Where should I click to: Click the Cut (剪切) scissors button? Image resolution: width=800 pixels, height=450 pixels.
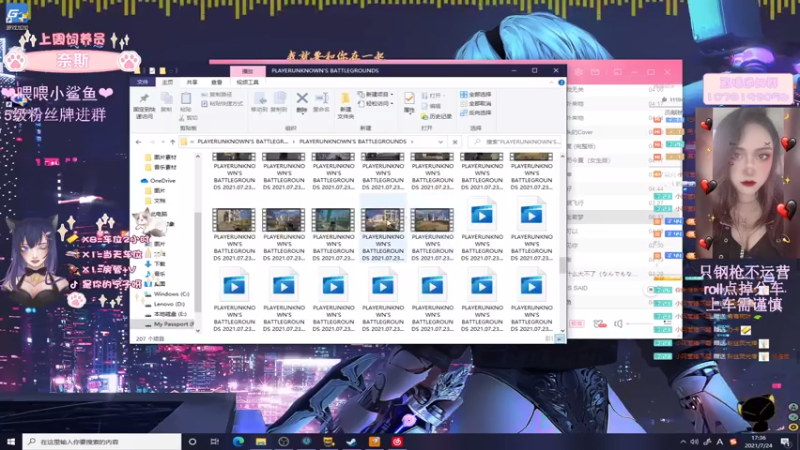click(188, 118)
